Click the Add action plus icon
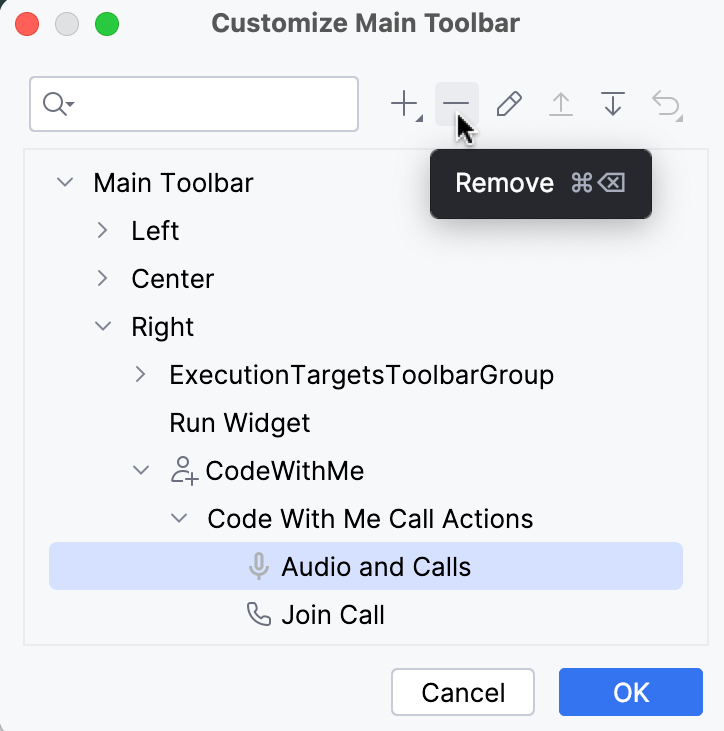The image size is (724, 731). 404,104
